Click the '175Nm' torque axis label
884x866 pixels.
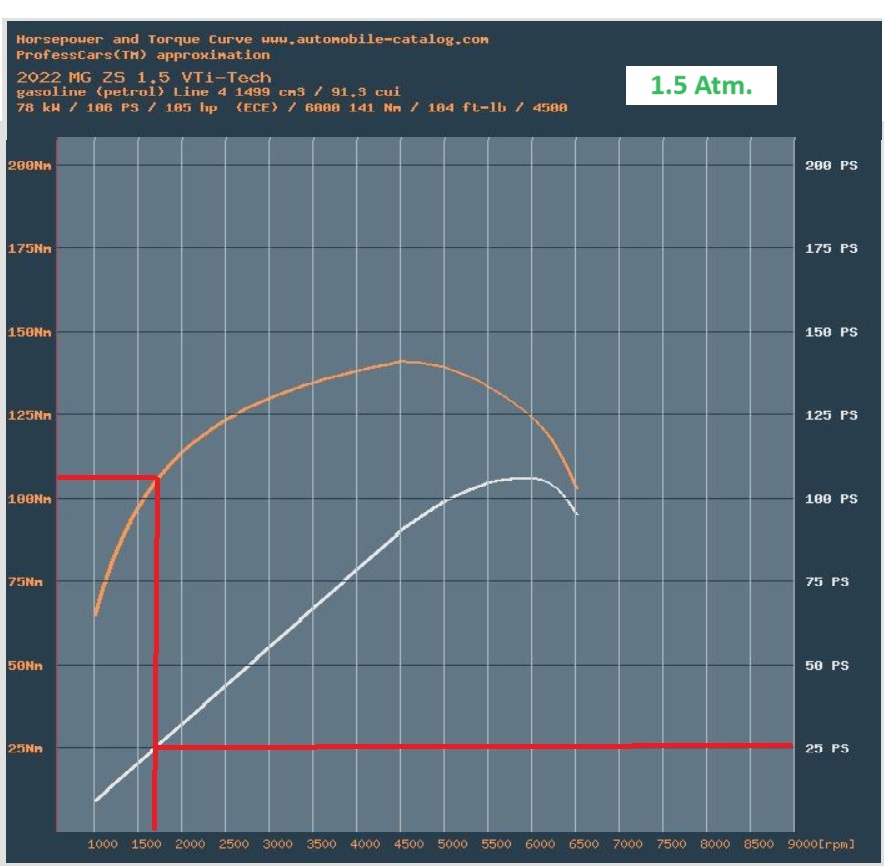click(29, 249)
